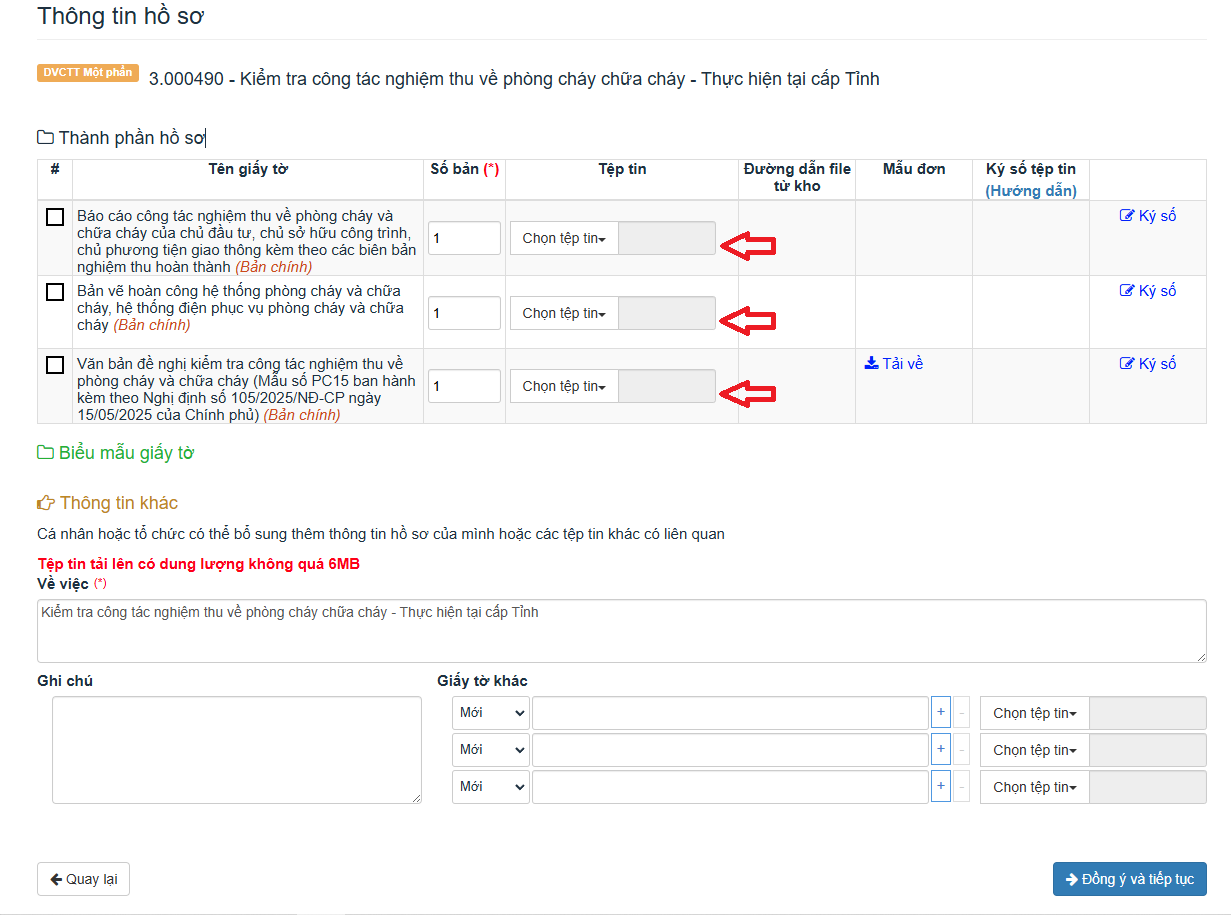
Task: Open Chọn tệp tin dropdown for Báo cáo row
Action: [x=564, y=238]
